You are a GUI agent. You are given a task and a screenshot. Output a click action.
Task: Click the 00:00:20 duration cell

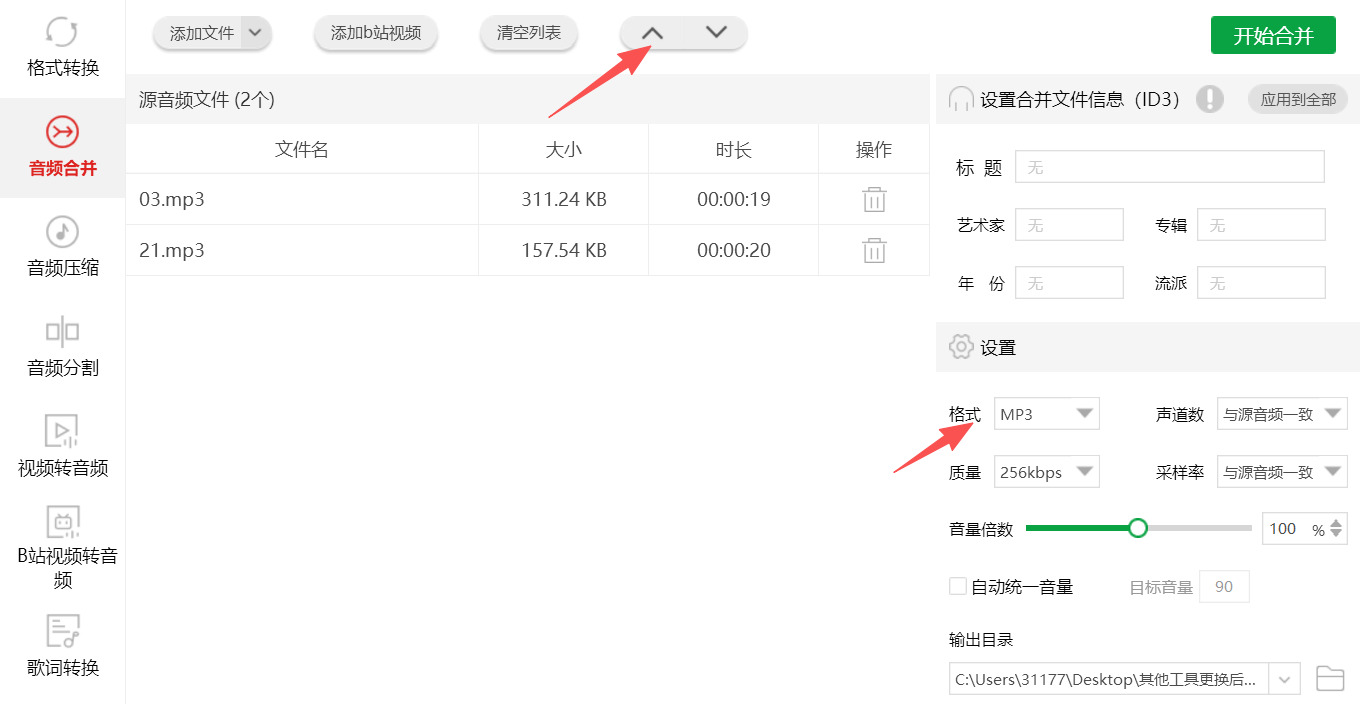[x=734, y=250]
